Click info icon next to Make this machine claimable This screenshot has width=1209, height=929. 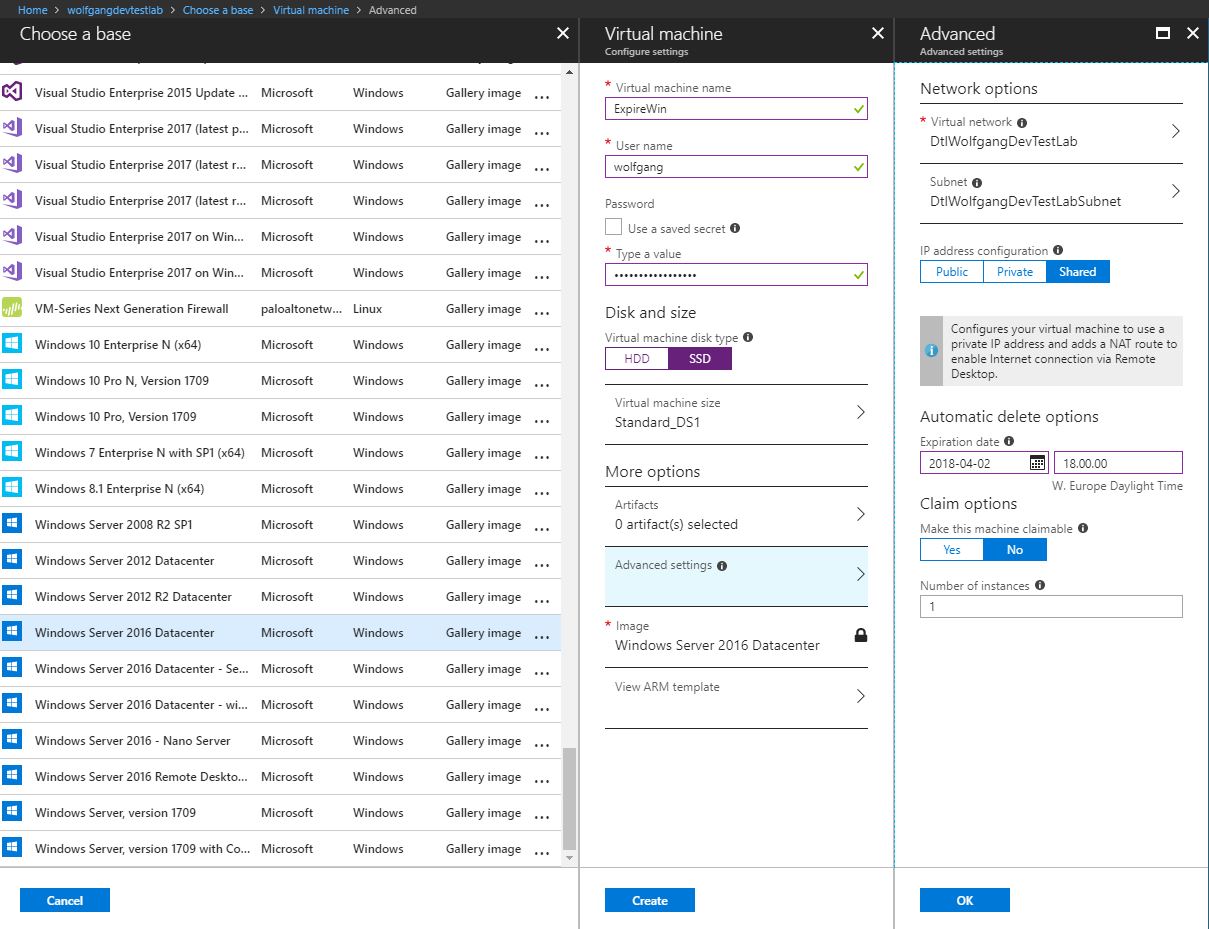pyautogui.click(x=1083, y=528)
